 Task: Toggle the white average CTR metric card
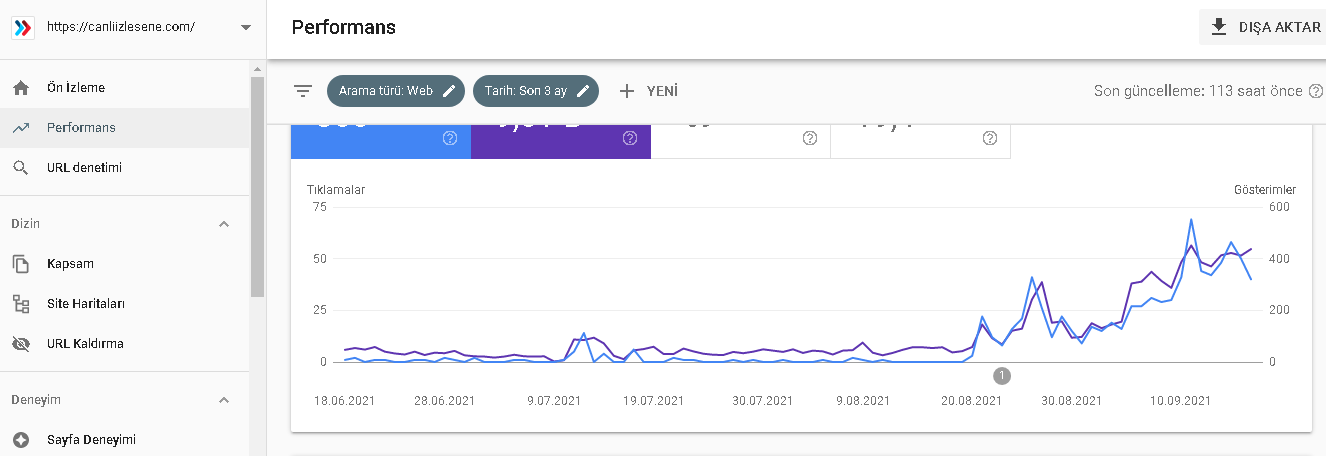click(x=741, y=141)
